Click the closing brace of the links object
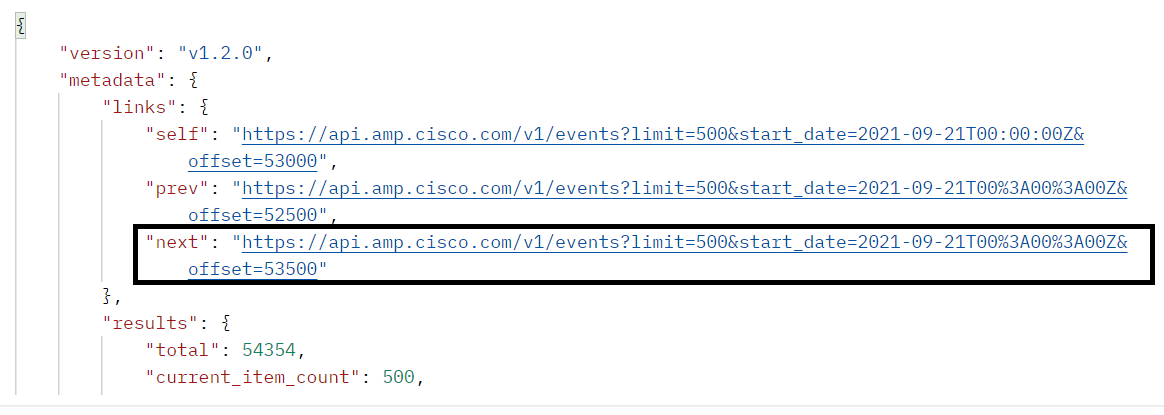 point(109,295)
